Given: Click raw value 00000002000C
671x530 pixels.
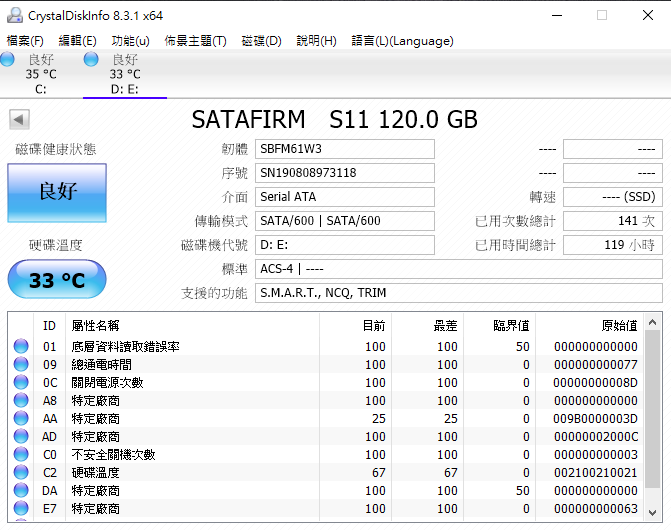Looking at the screenshot, I should 595,436.
